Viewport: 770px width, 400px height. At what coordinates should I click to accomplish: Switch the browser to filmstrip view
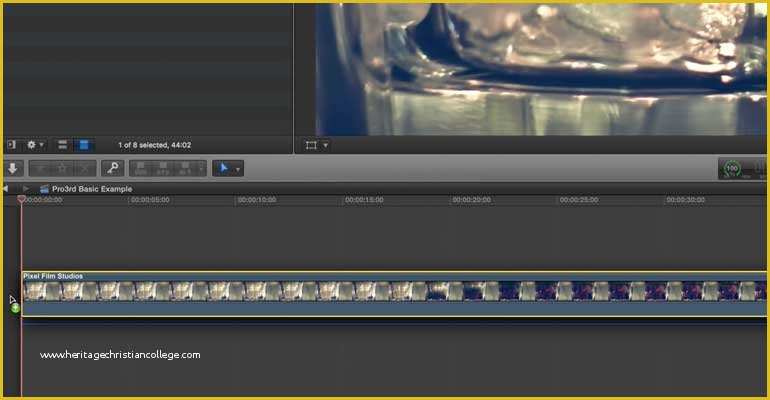click(x=83, y=145)
